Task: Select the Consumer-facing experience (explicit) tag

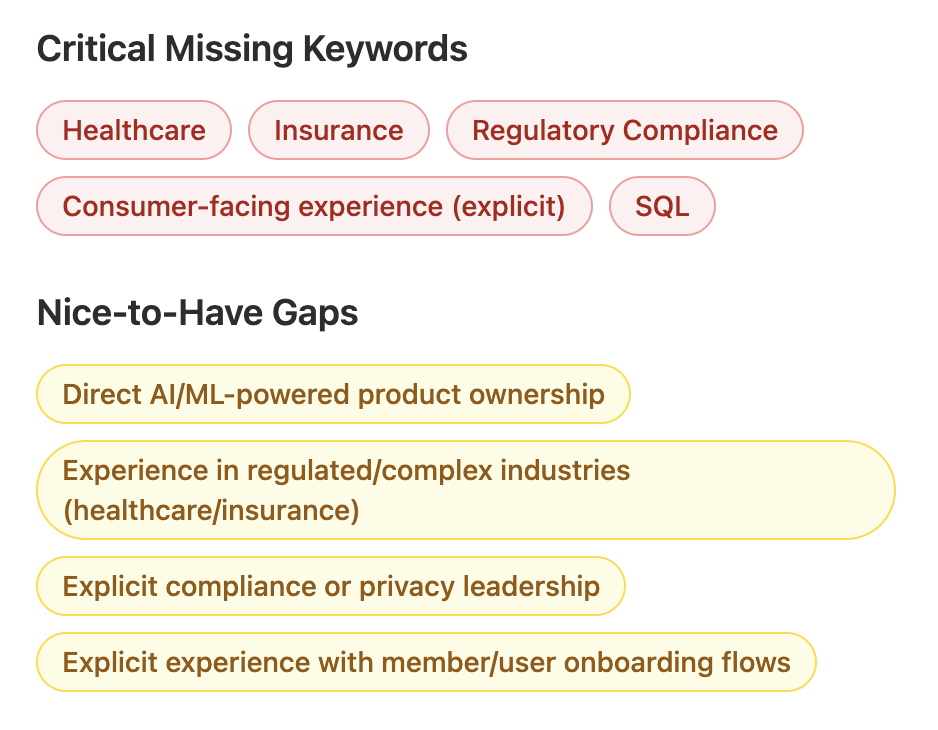Action: (x=314, y=206)
